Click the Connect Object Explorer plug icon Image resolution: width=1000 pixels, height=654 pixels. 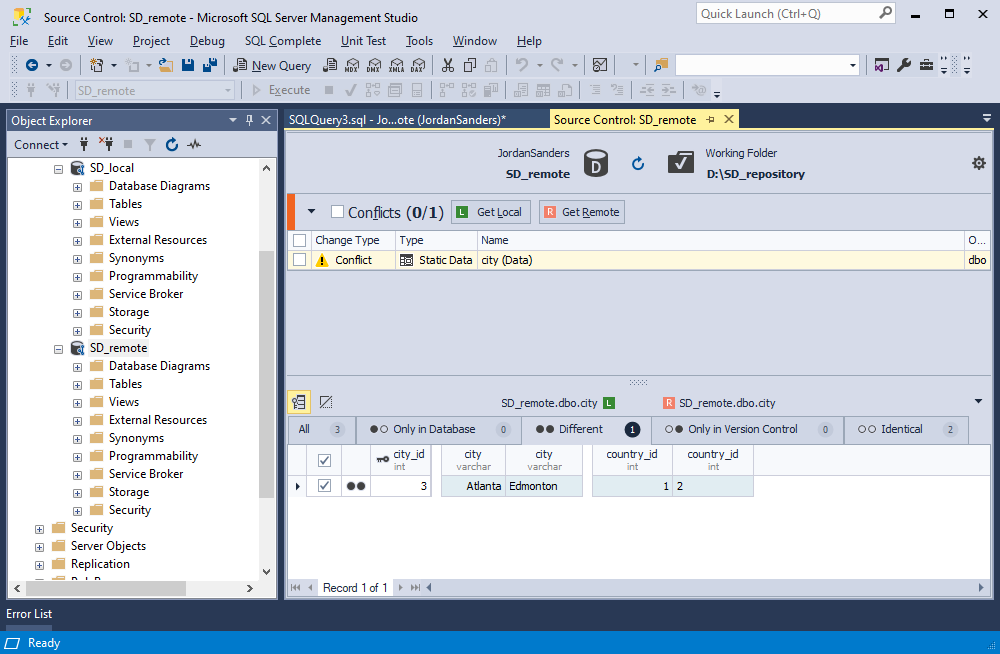pyautogui.click(x=84, y=145)
